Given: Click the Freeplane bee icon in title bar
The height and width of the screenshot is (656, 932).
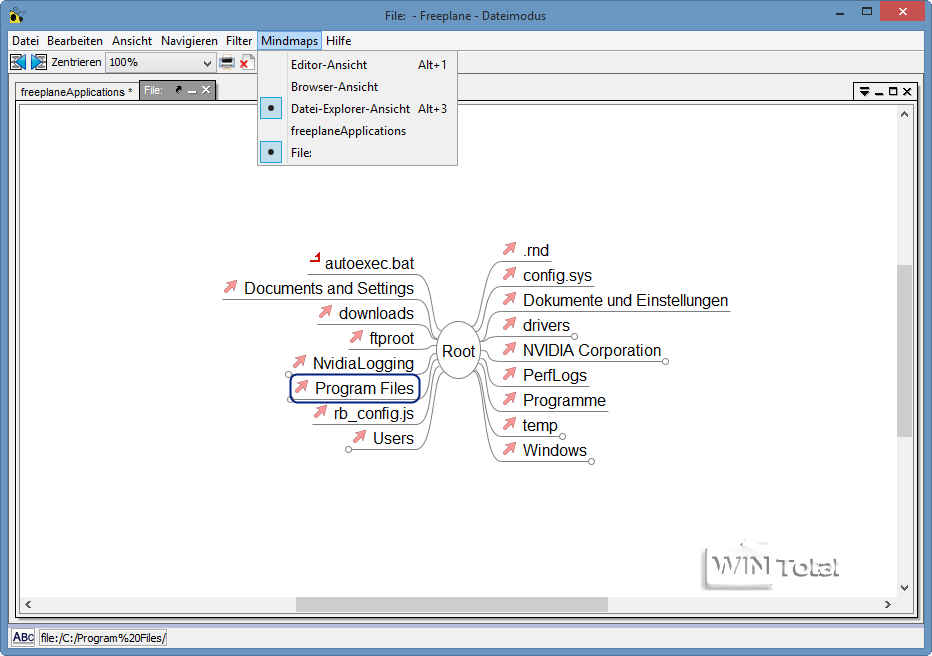Looking at the screenshot, I should 17,15.
